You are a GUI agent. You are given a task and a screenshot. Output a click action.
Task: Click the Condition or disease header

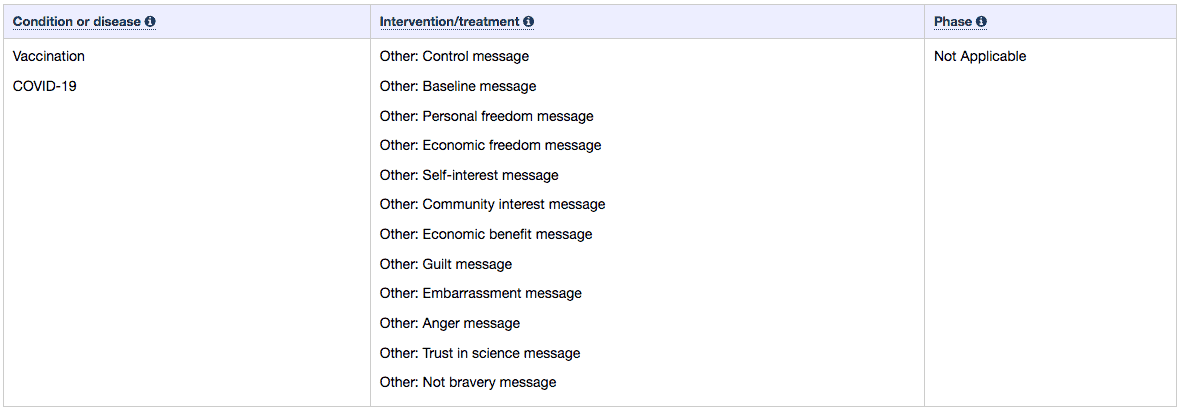click(77, 22)
